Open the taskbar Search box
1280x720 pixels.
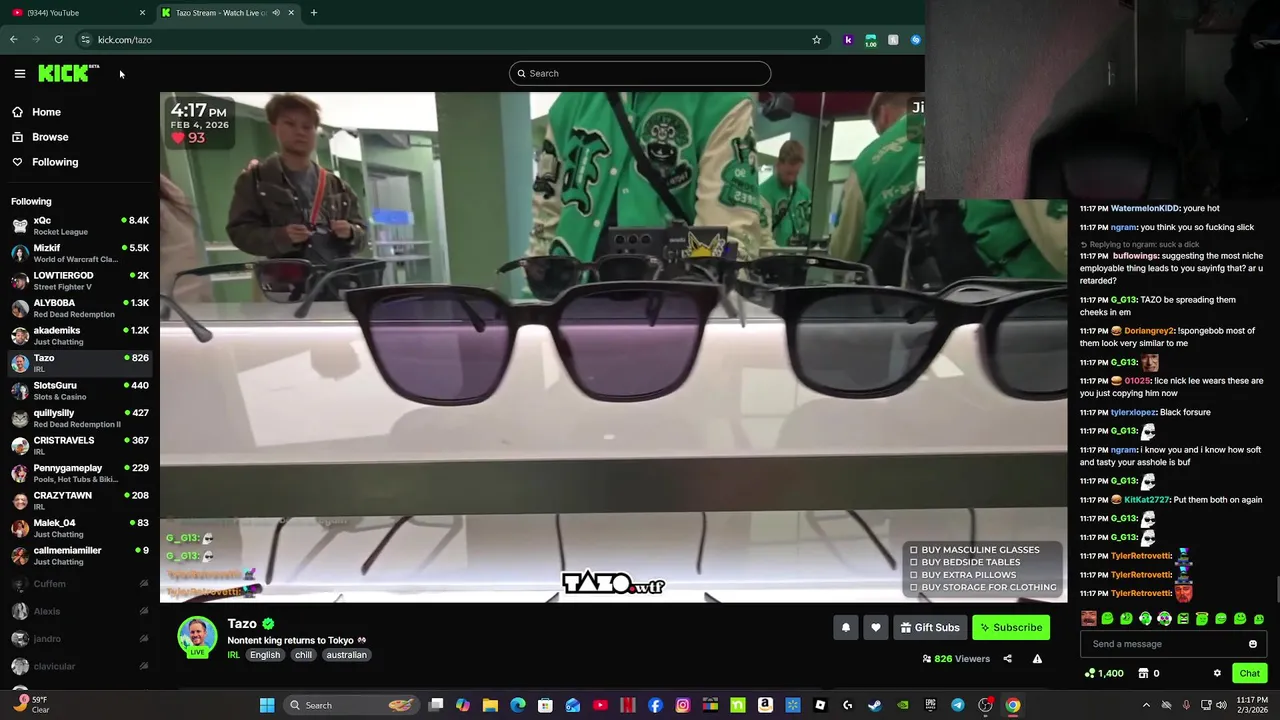click(x=351, y=705)
